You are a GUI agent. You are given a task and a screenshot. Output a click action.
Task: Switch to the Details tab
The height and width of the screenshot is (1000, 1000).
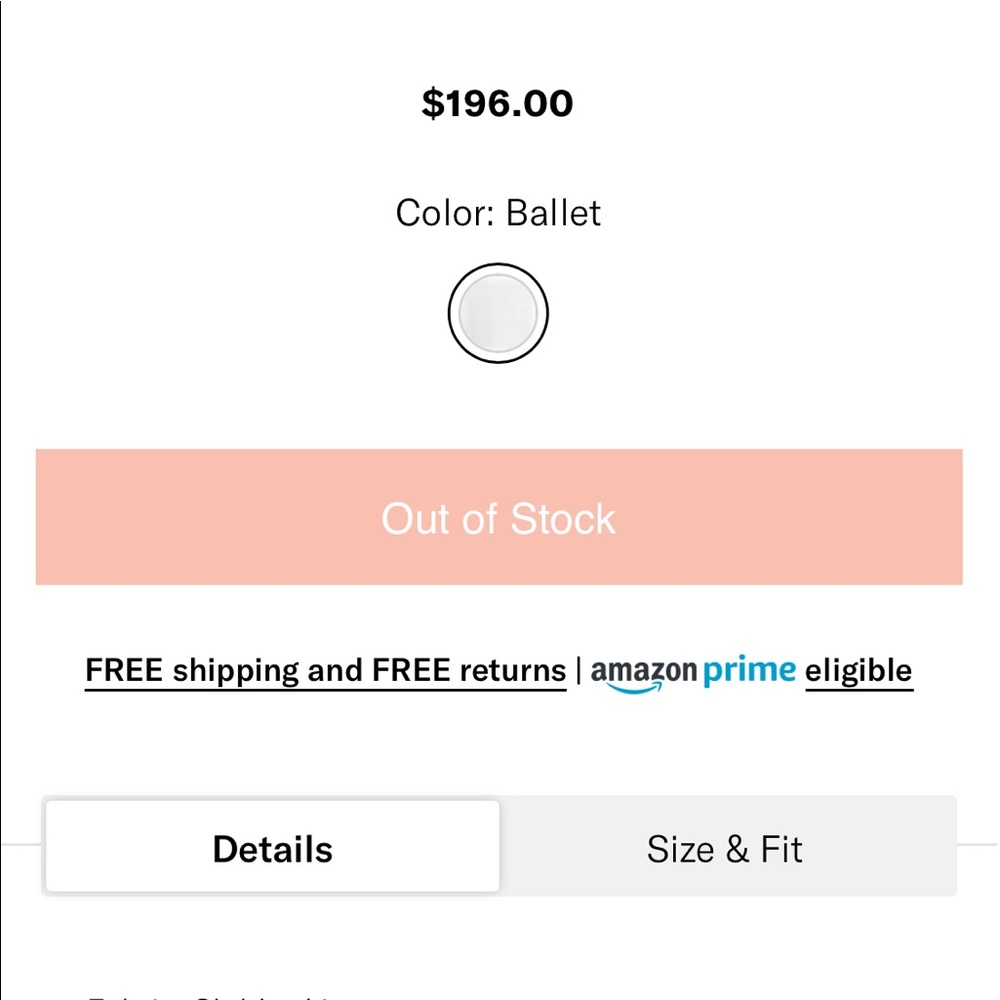pyautogui.click(x=272, y=847)
